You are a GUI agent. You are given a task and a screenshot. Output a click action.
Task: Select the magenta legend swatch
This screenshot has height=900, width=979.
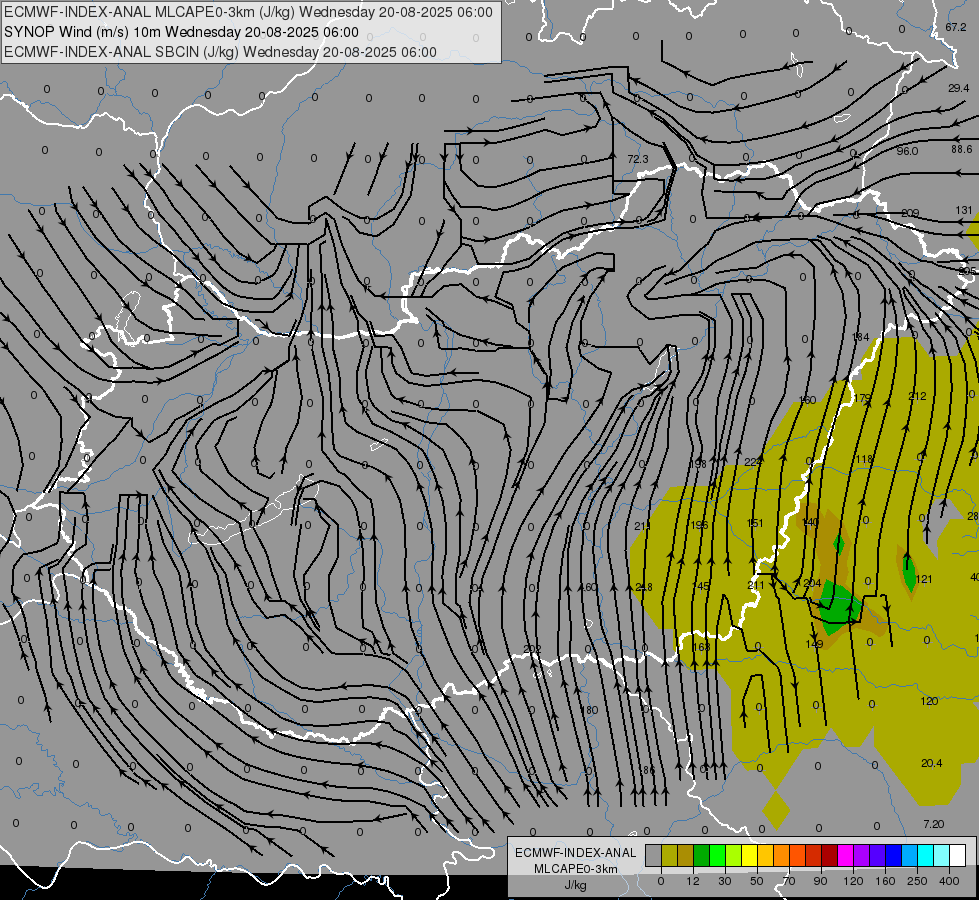pos(845,856)
